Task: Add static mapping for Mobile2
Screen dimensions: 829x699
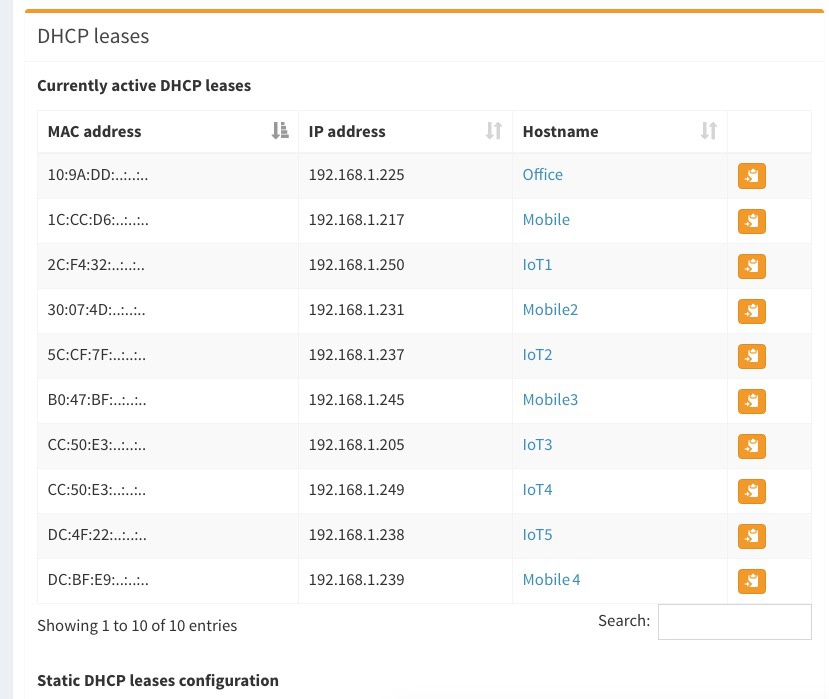Action: pyautogui.click(x=751, y=310)
